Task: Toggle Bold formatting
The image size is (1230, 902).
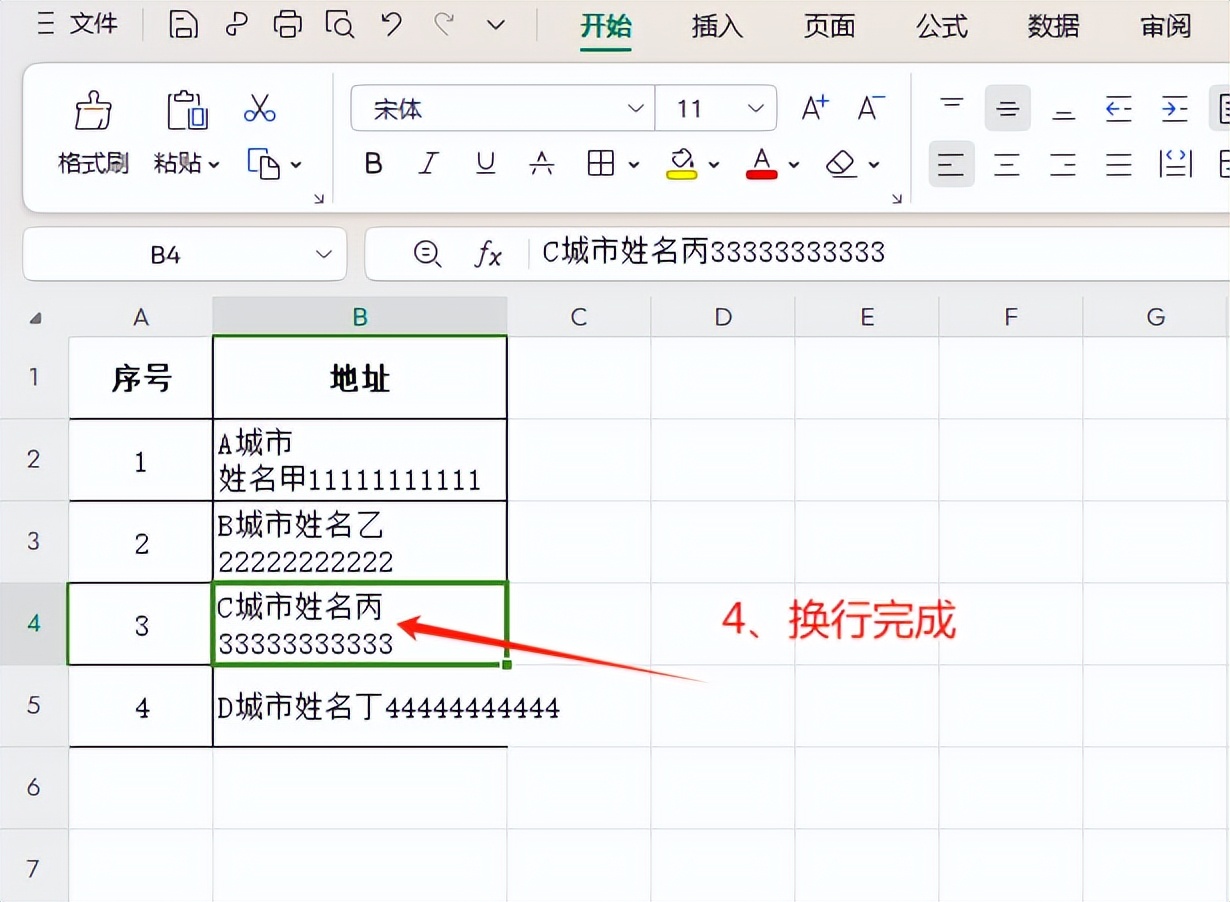Action: point(374,164)
